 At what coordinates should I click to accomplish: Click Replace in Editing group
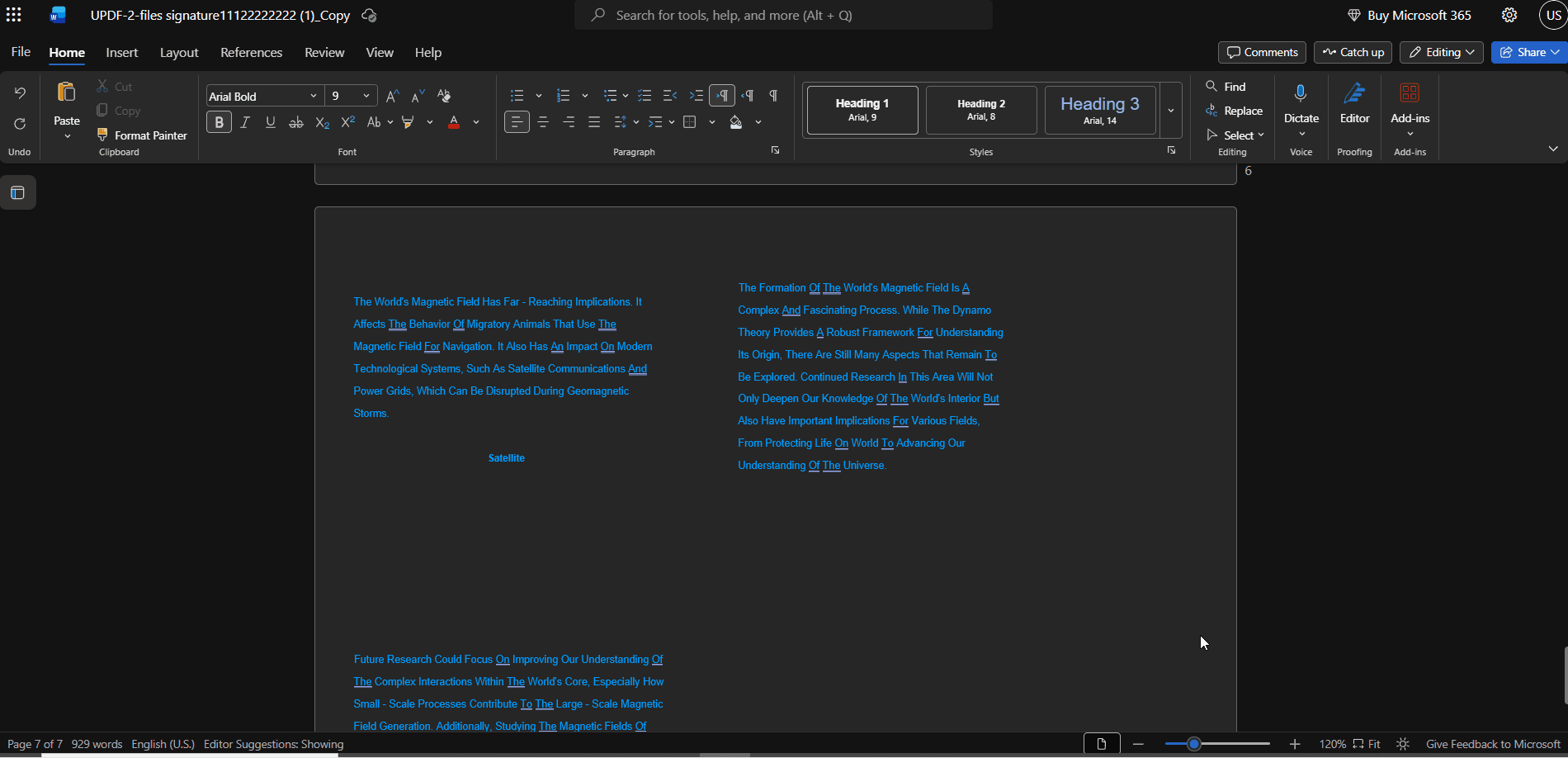tap(1234, 111)
